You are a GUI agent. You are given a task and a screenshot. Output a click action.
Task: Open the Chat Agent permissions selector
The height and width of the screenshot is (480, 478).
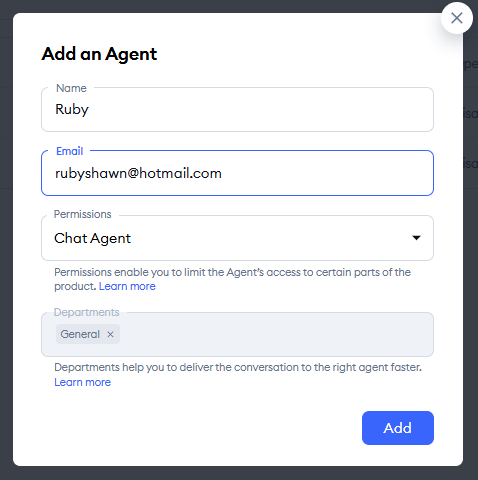[x=237, y=238]
